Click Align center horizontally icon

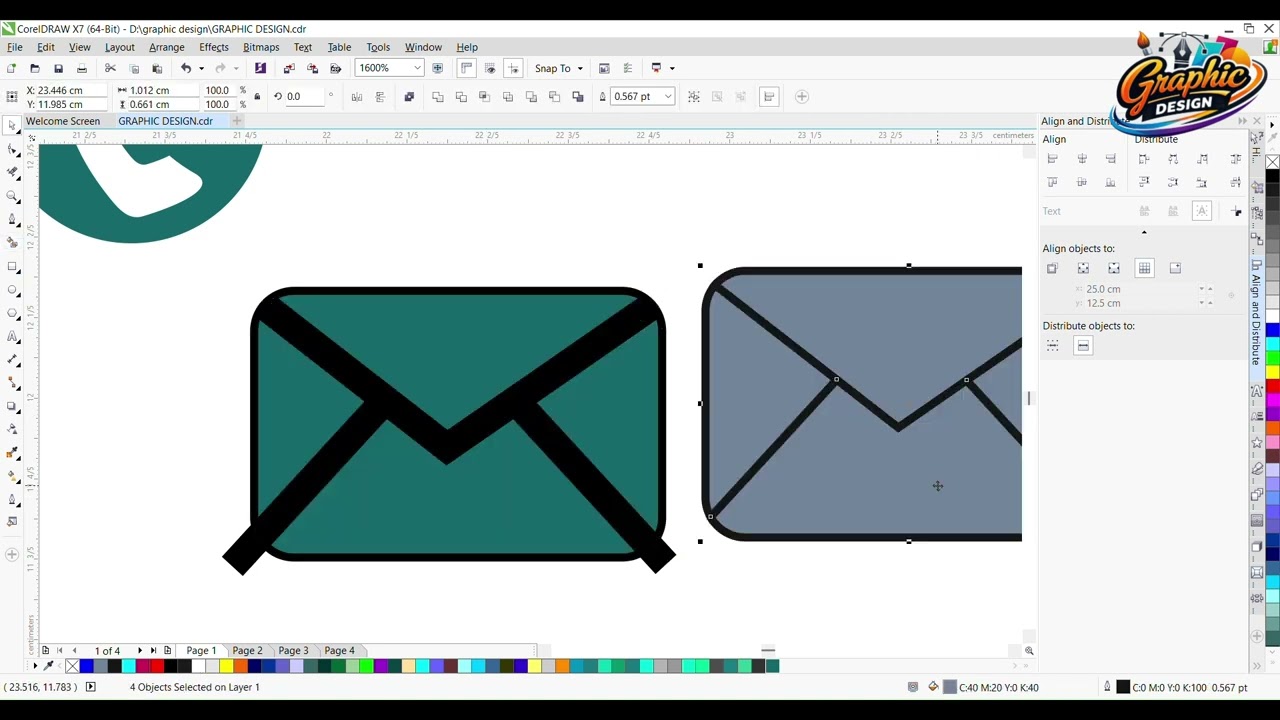pyautogui.click(x=1082, y=159)
